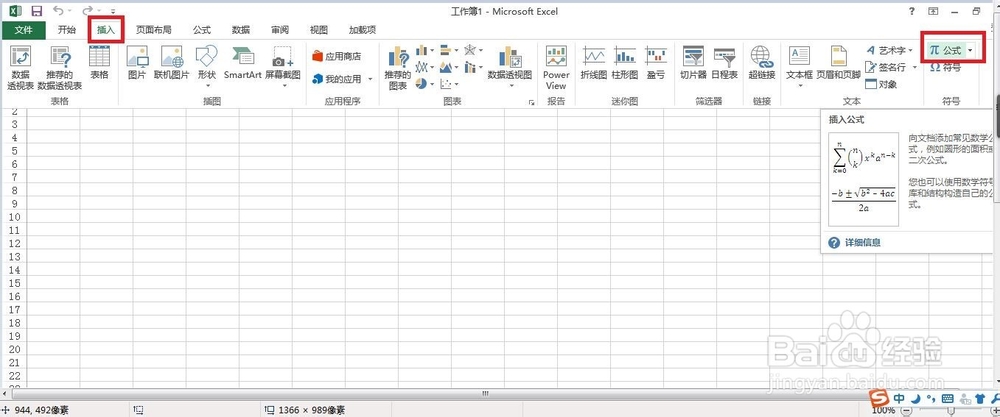
Task: Open Recommended Charts (推荐的图表)
Action: pos(398,68)
